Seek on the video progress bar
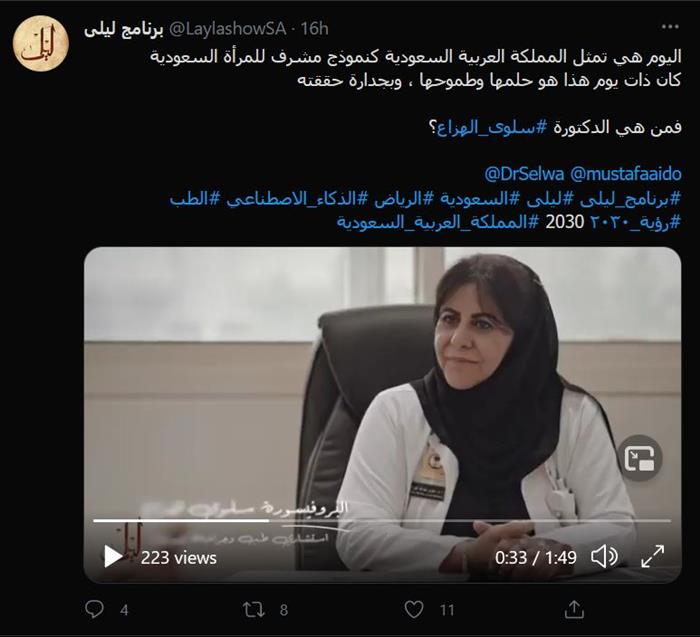 (x=382, y=520)
